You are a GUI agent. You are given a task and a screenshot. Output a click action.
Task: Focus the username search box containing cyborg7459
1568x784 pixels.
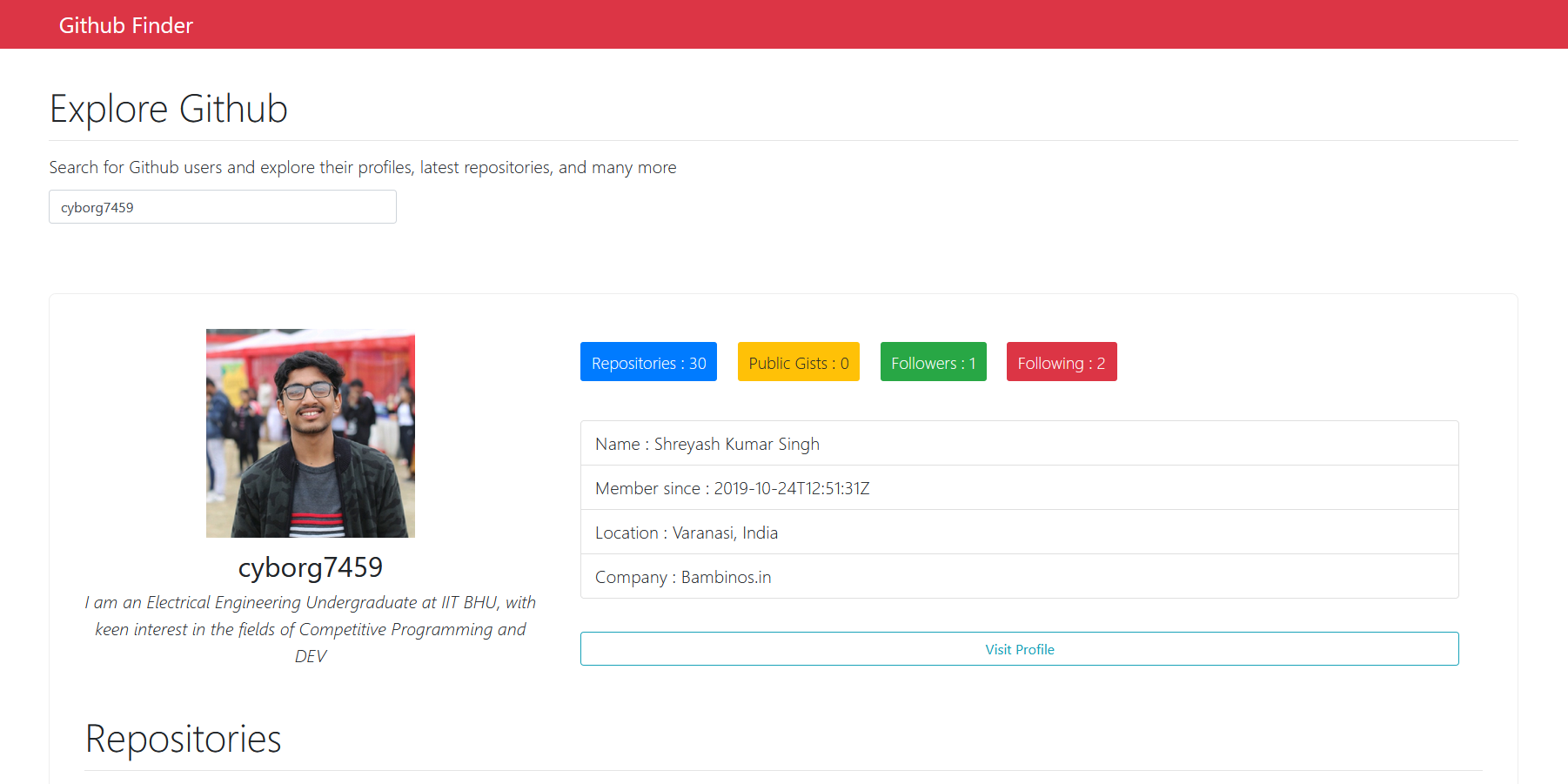(x=222, y=207)
